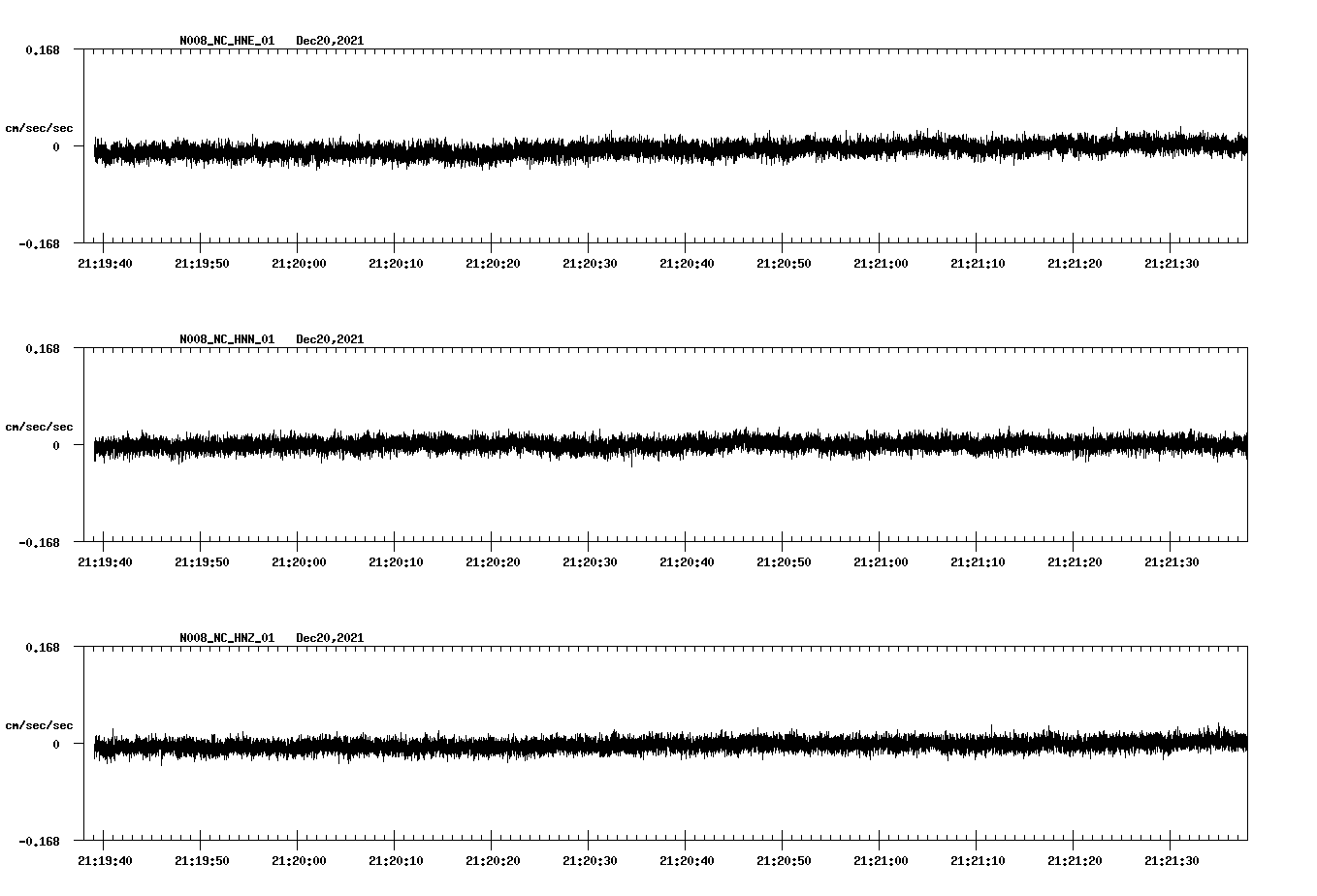The image size is (1317, 896).
Task: Click the 0.168 upper axis value on HNZ plot
Action: tap(42, 647)
